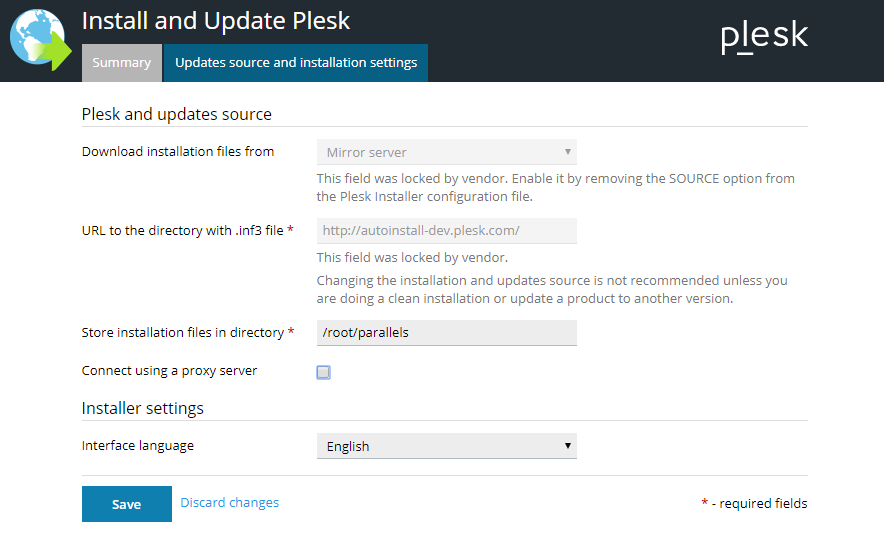Viewport: 884px width, 538px height.
Task: Click the English language combo box
Action: click(x=447, y=446)
